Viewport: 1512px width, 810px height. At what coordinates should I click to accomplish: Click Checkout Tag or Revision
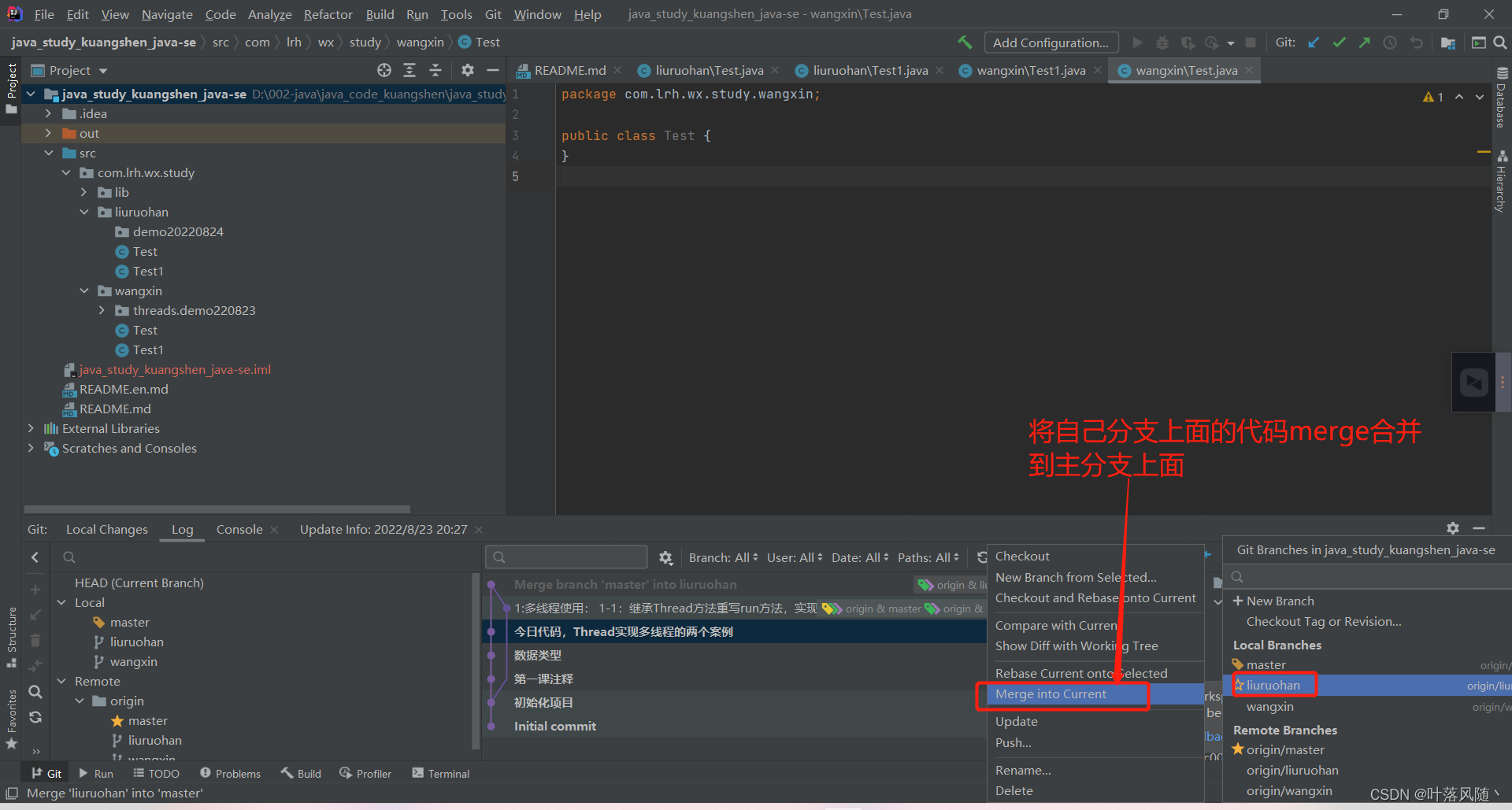click(x=1324, y=622)
